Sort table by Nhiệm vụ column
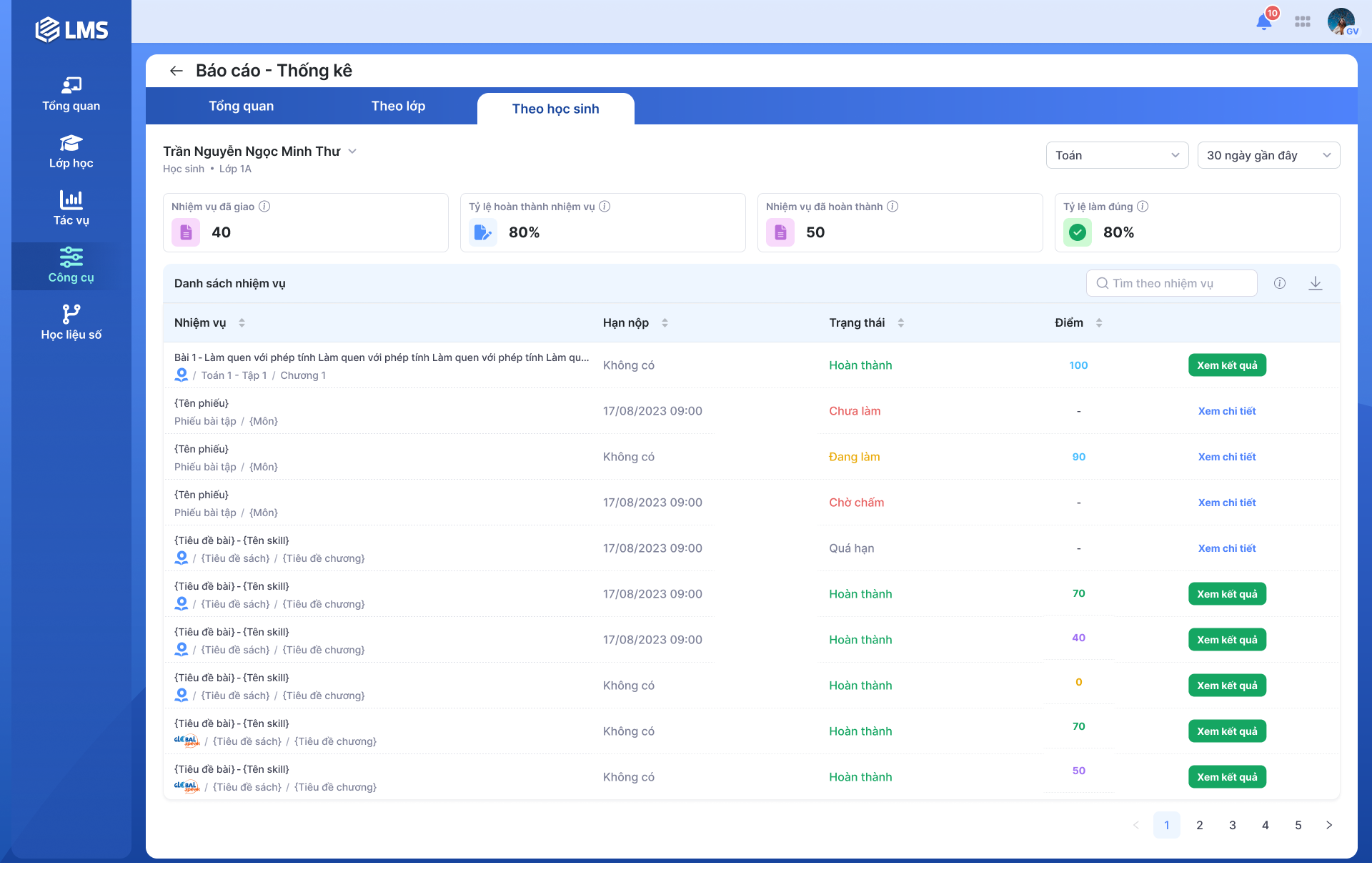This screenshot has height=870, width=1372. click(242, 323)
